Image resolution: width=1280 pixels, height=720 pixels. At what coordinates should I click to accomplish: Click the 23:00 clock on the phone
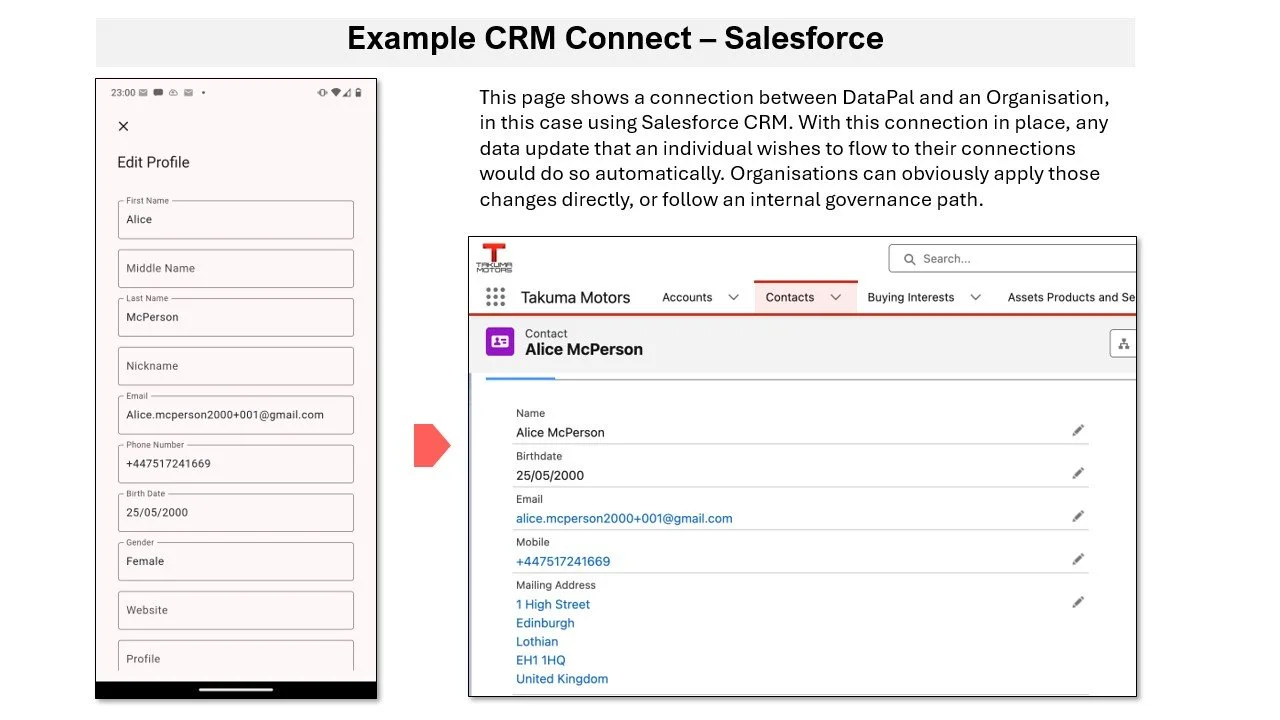[x=123, y=93]
